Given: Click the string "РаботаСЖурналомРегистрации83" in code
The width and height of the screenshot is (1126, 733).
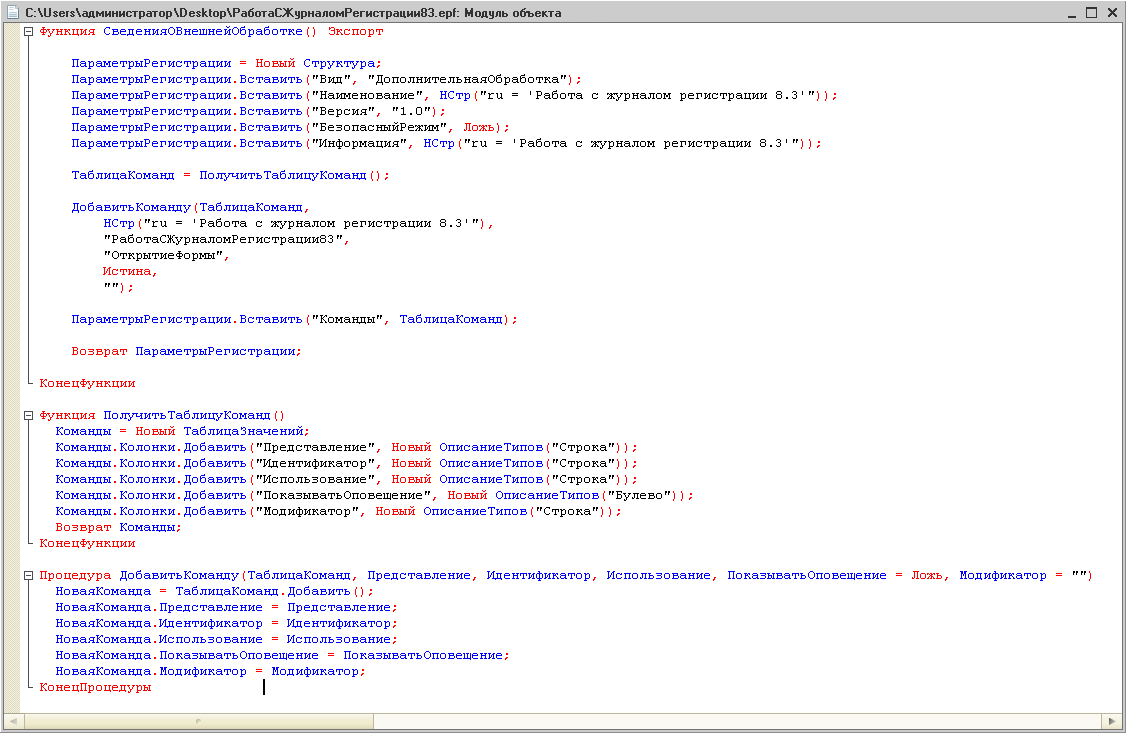Looking at the screenshot, I should pyautogui.click(x=223, y=240).
